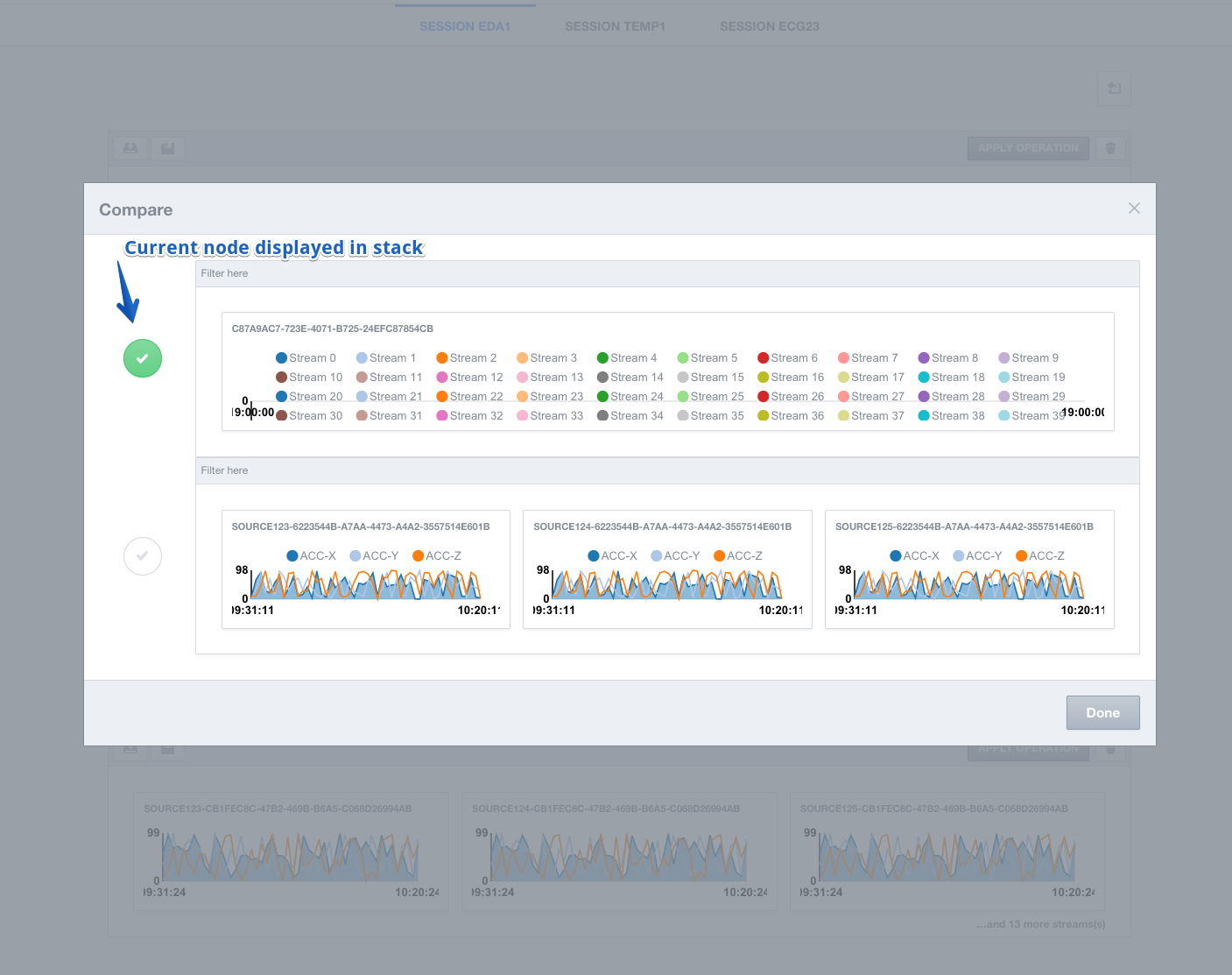Toggle Stream 22 legend entry

[470, 396]
